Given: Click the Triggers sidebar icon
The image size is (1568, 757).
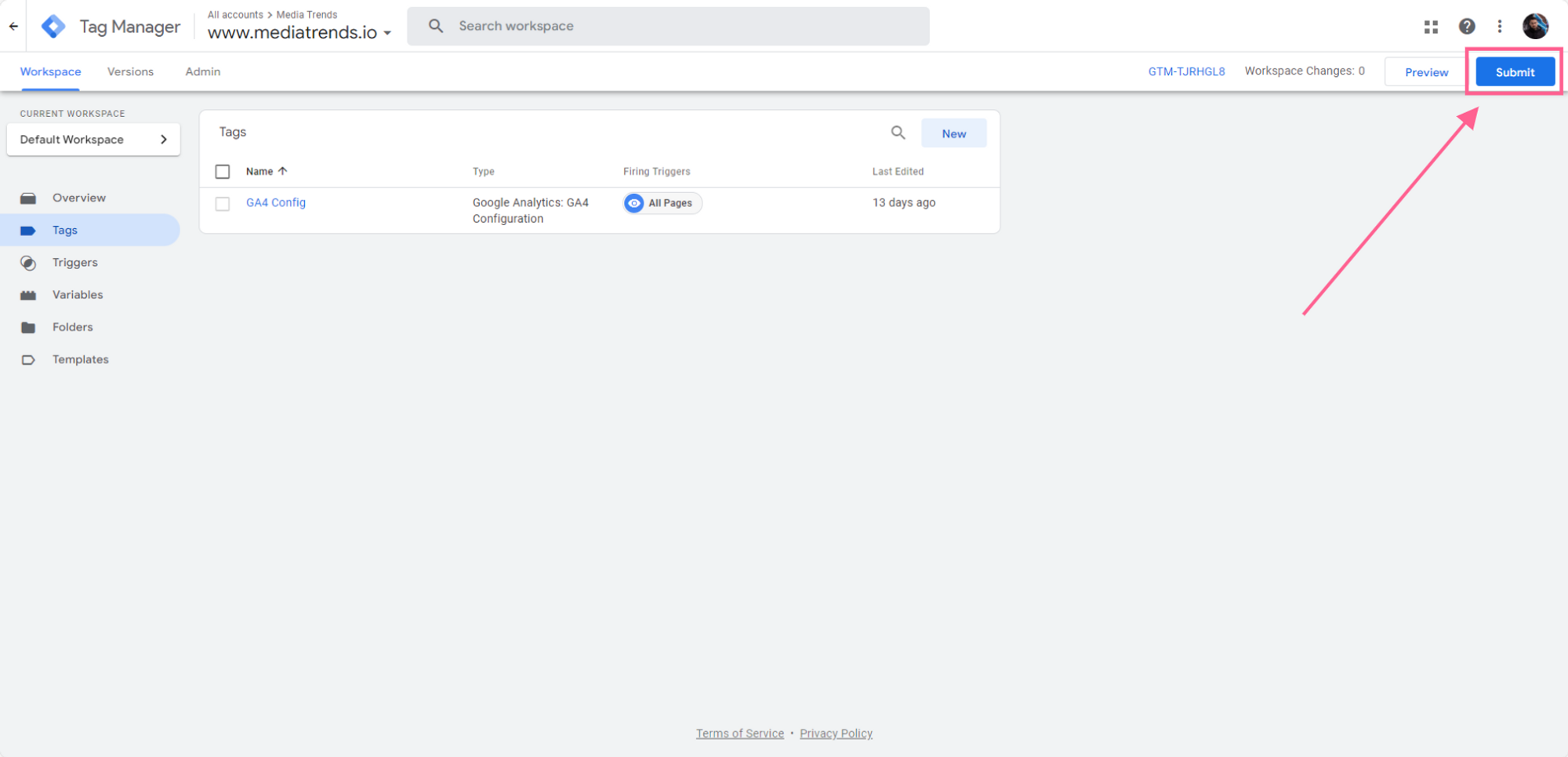Looking at the screenshot, I should coord(28,263).
